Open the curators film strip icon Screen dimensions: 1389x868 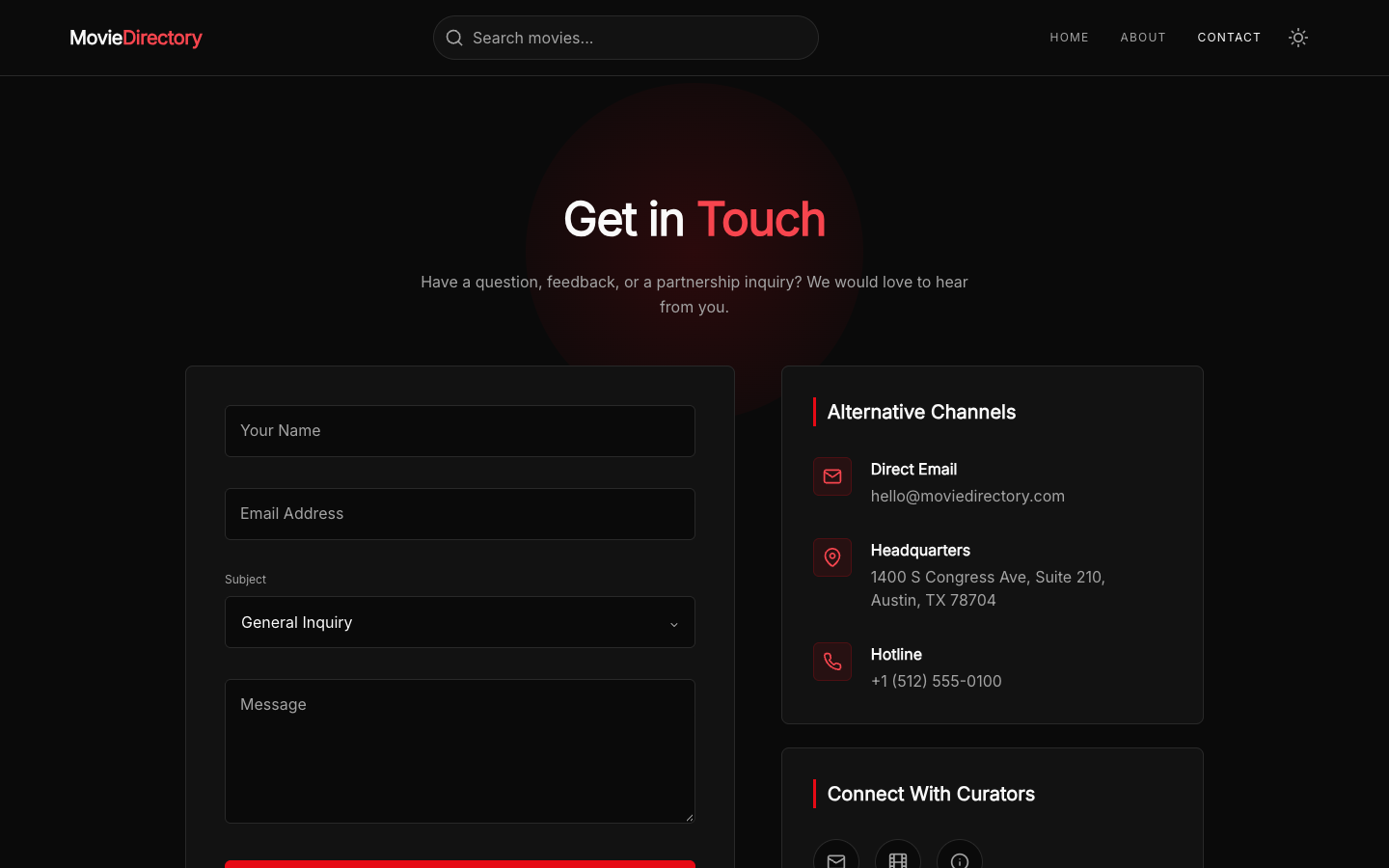click(898, 855)
